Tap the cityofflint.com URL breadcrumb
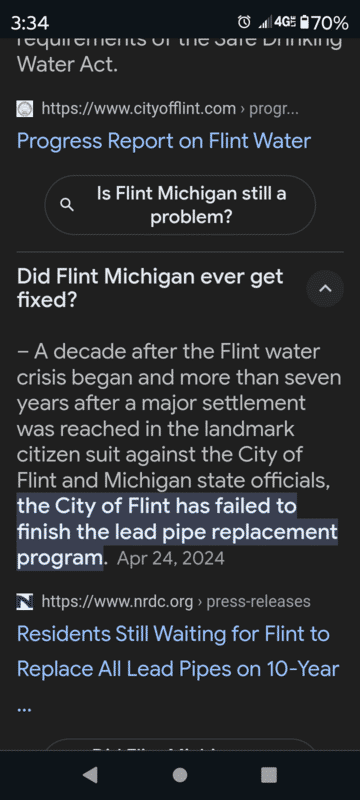360x800 pixels. point(138,109)
